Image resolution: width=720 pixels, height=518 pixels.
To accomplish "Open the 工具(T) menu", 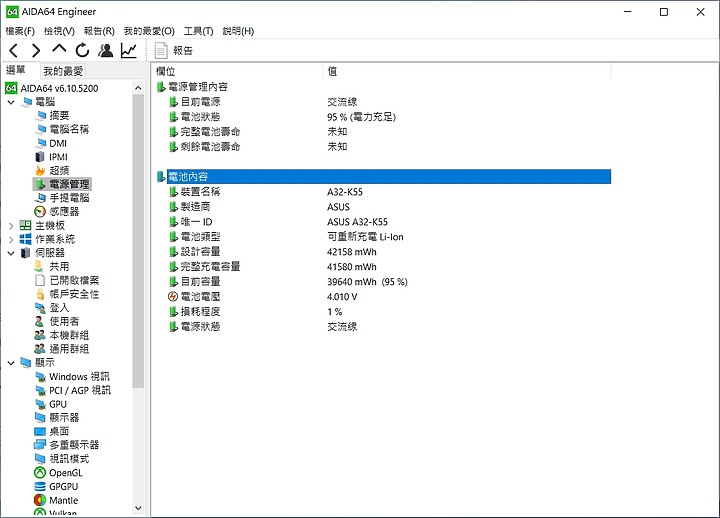I will coord(198,31).
